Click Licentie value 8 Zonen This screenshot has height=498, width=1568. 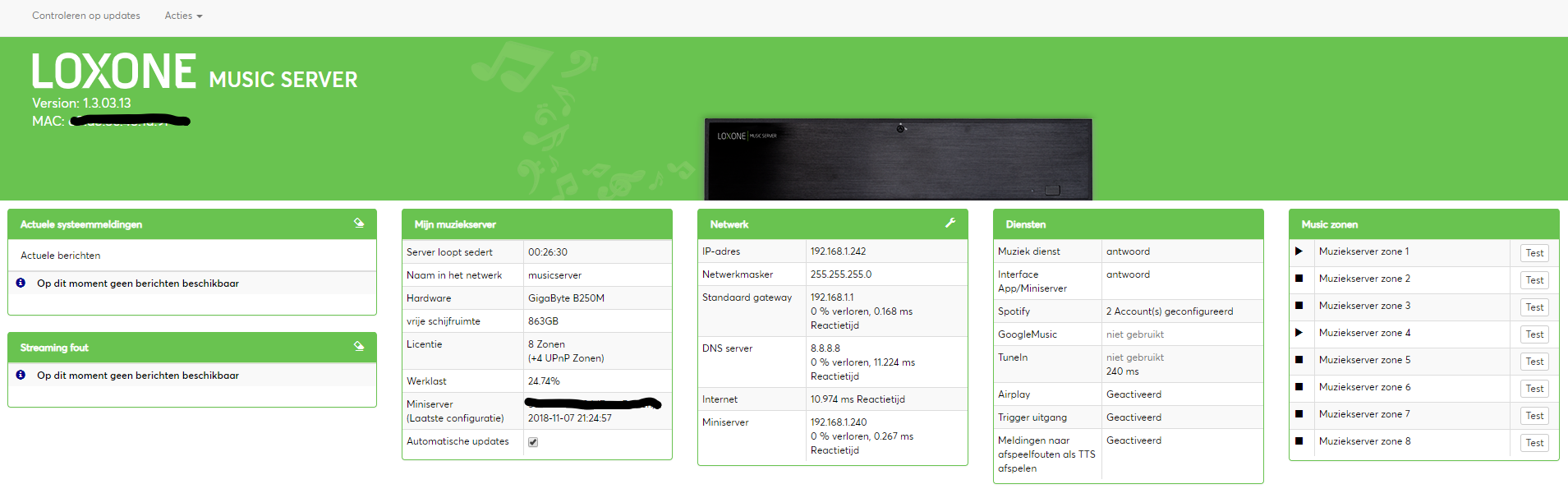coord(546,344)
